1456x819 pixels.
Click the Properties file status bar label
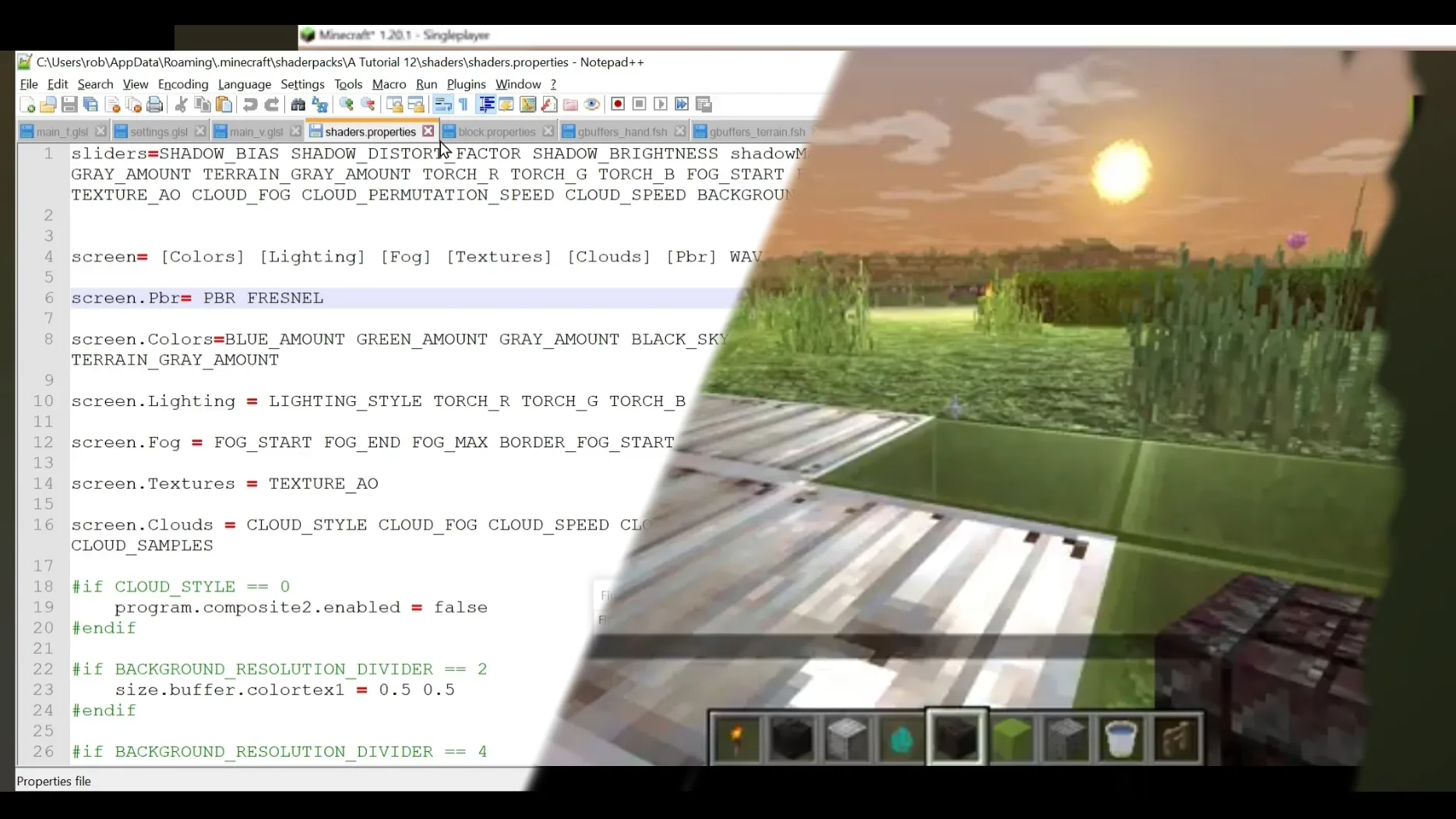[x=54, y=782]
